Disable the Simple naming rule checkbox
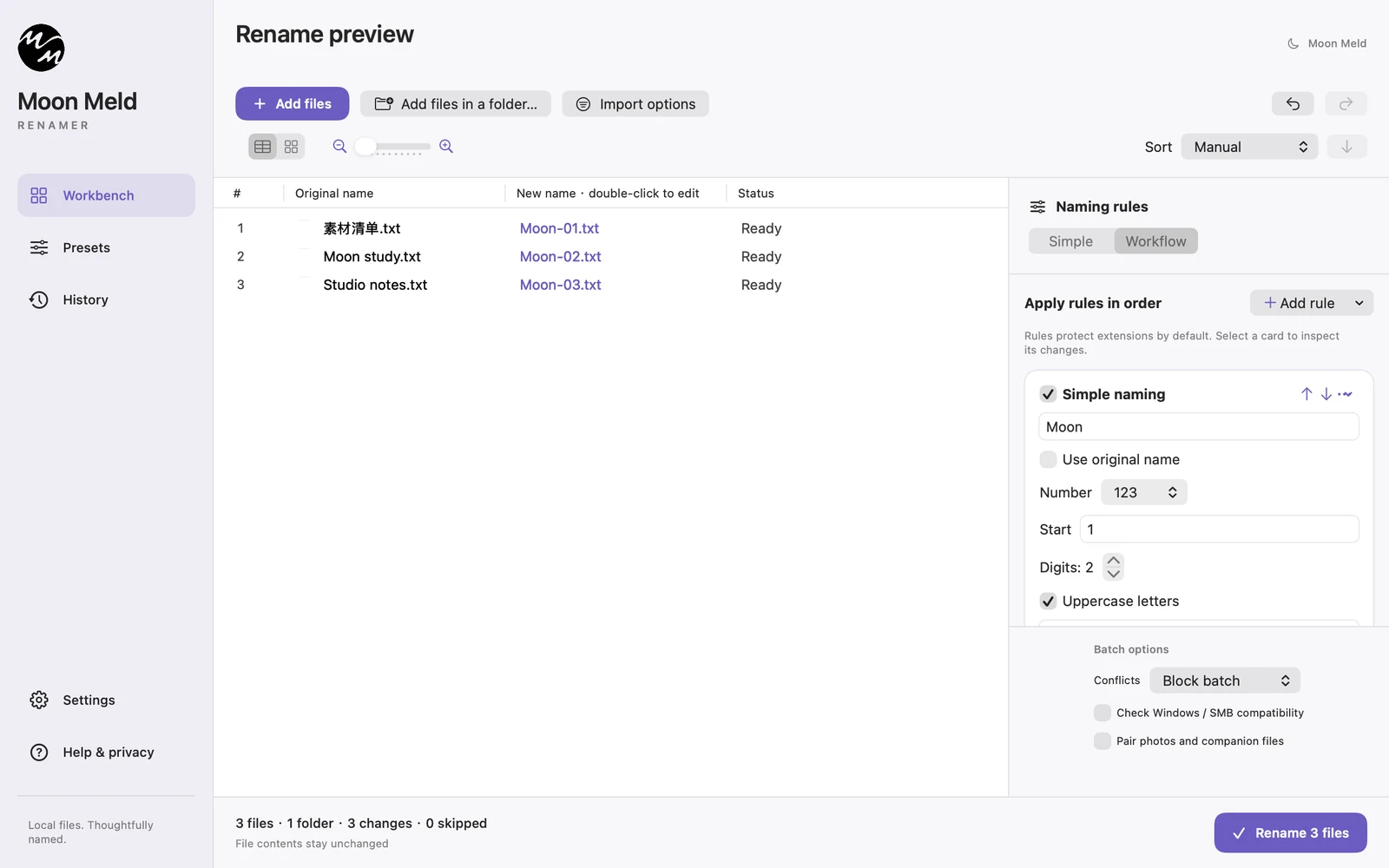This screenshot has height=868, width=1389. [1048, 394]
